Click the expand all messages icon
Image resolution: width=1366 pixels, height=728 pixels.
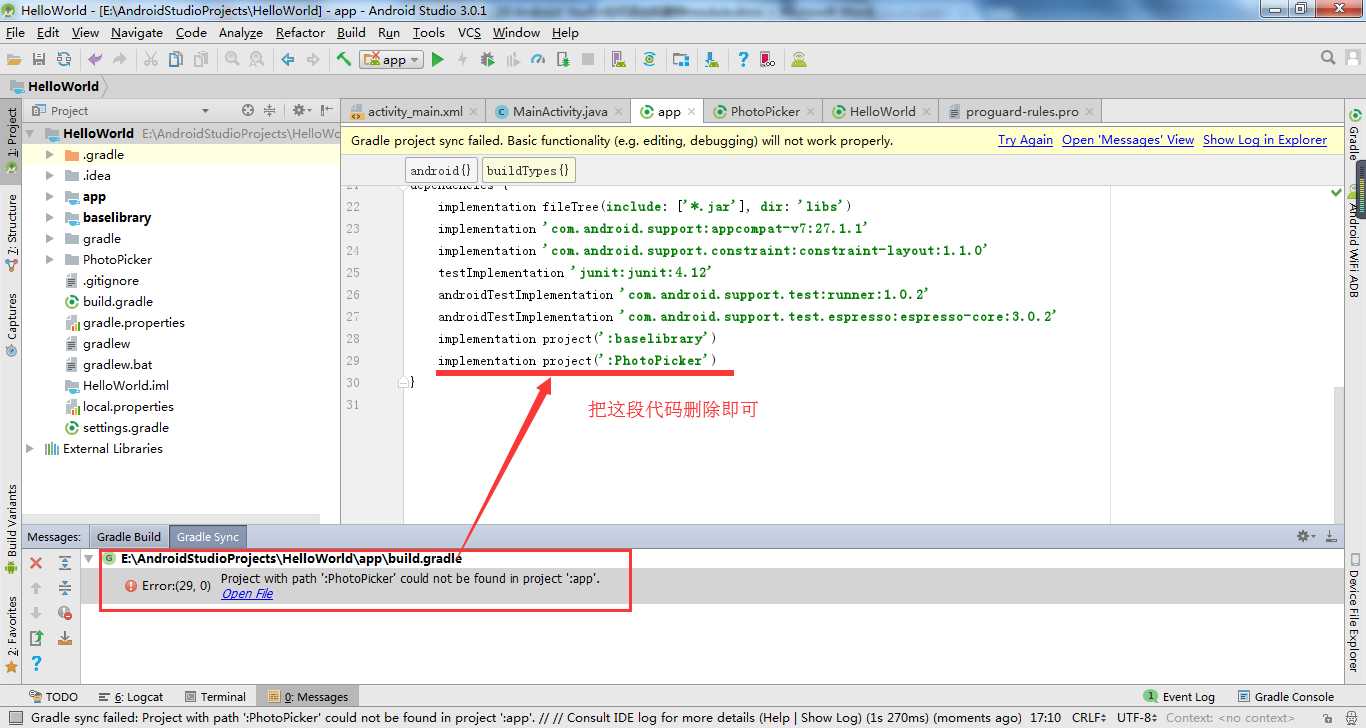click(x=65, y=563)
